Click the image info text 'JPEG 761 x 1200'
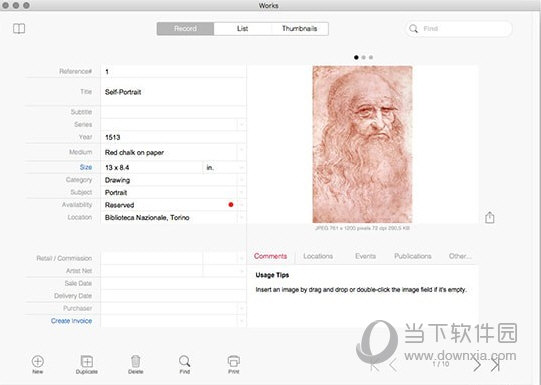This screenshot has height=385, width=541. (362, 228)
